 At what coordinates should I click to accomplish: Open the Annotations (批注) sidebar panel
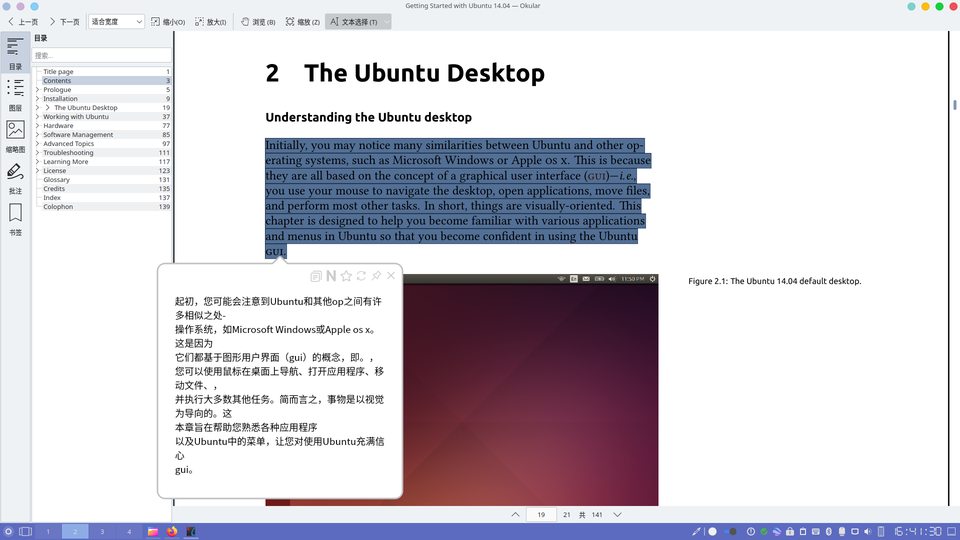(x=15, y=178)
